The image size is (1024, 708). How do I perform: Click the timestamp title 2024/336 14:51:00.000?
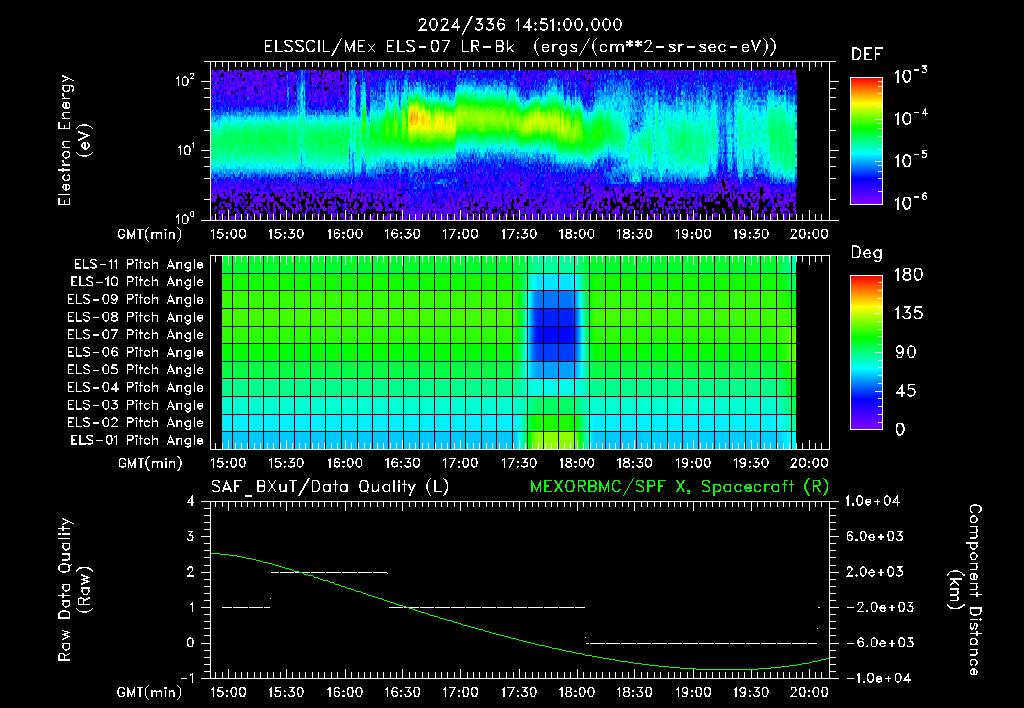[520, 25]
